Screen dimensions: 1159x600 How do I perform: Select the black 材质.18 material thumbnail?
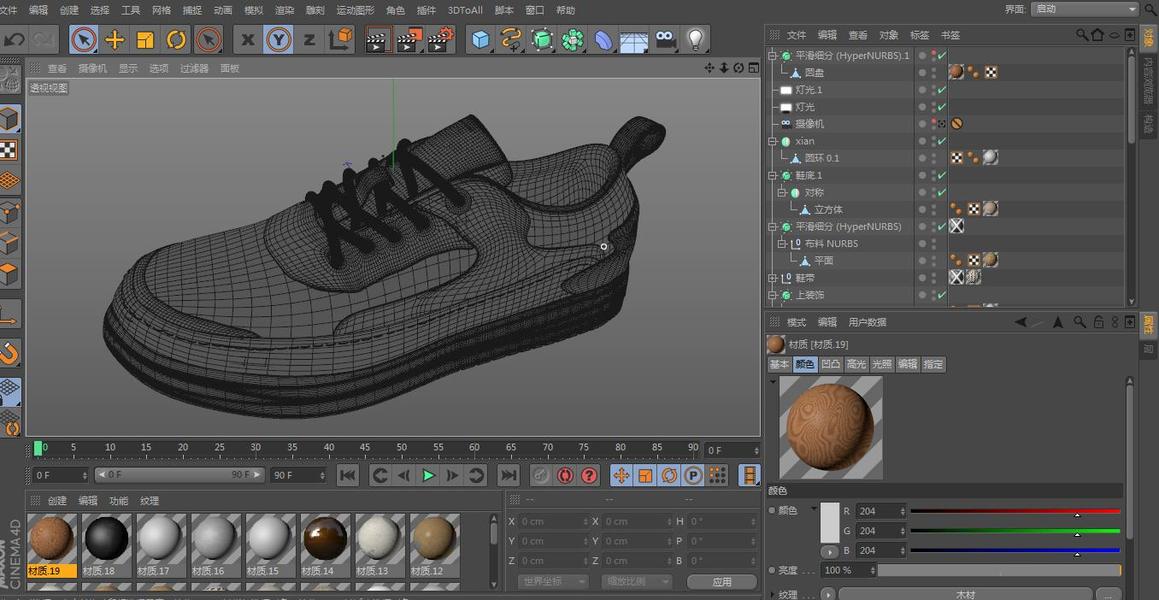(x=105, y=540)
